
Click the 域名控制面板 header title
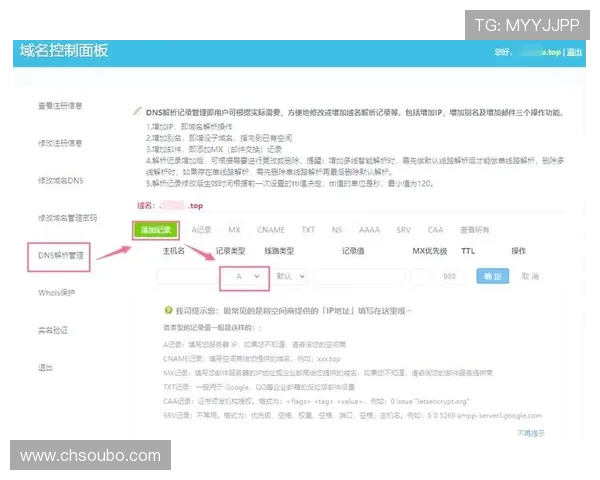point(64,51)
